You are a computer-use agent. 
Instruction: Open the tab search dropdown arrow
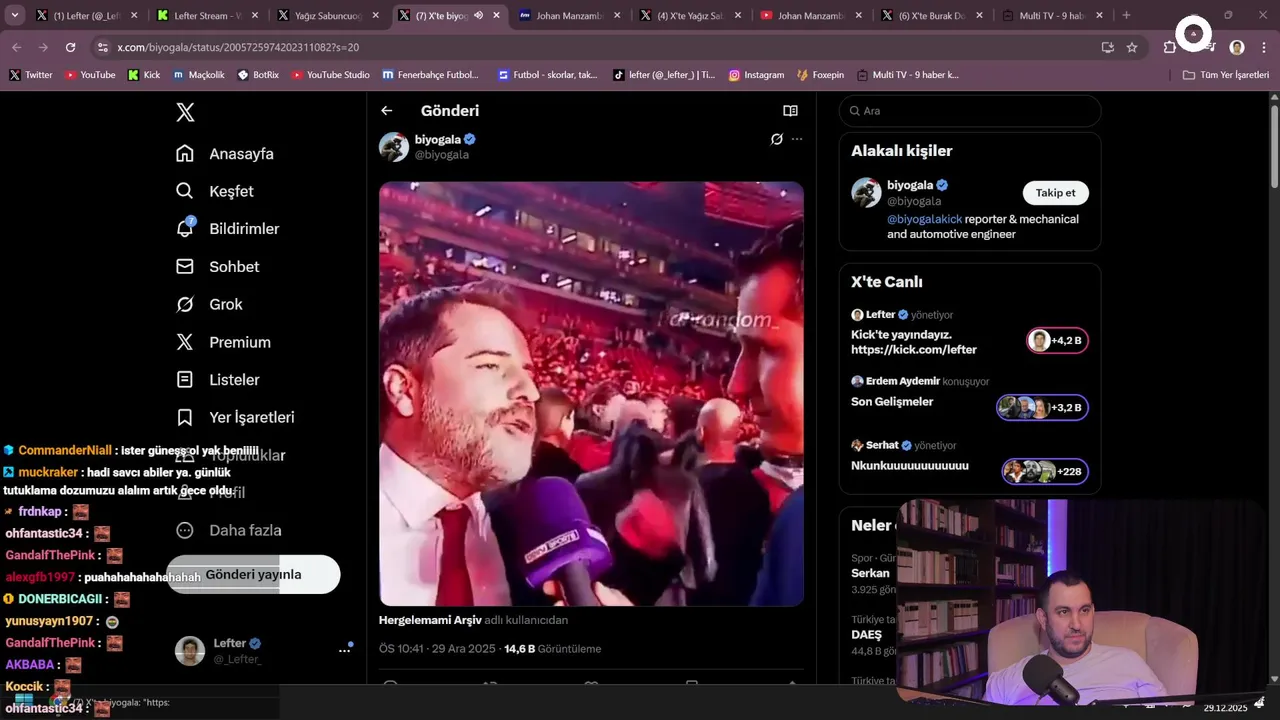pyautogui.click(x=15, y=15)
